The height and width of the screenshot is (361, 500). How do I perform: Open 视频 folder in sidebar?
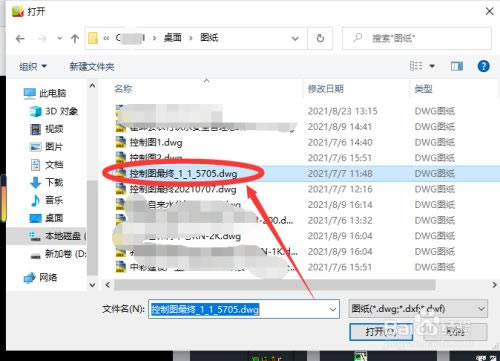pyautogui.click(x=47, y=129)
